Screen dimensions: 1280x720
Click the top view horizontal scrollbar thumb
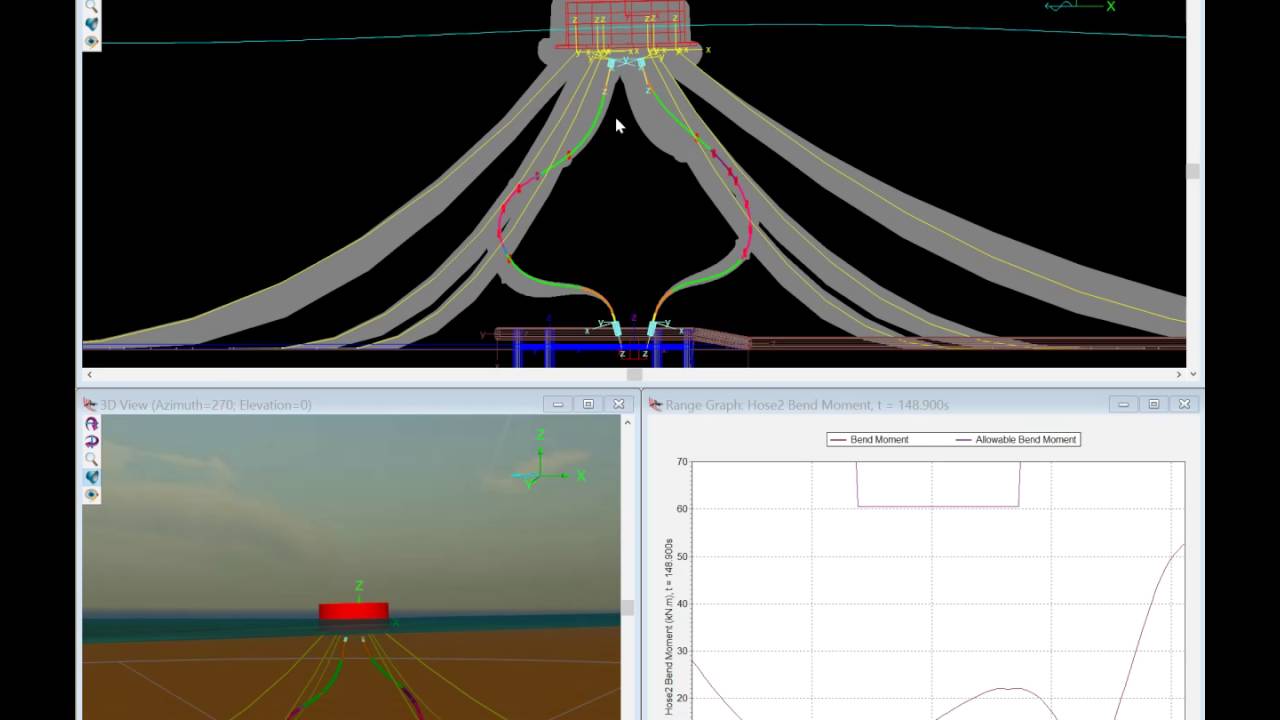(634, 374)
